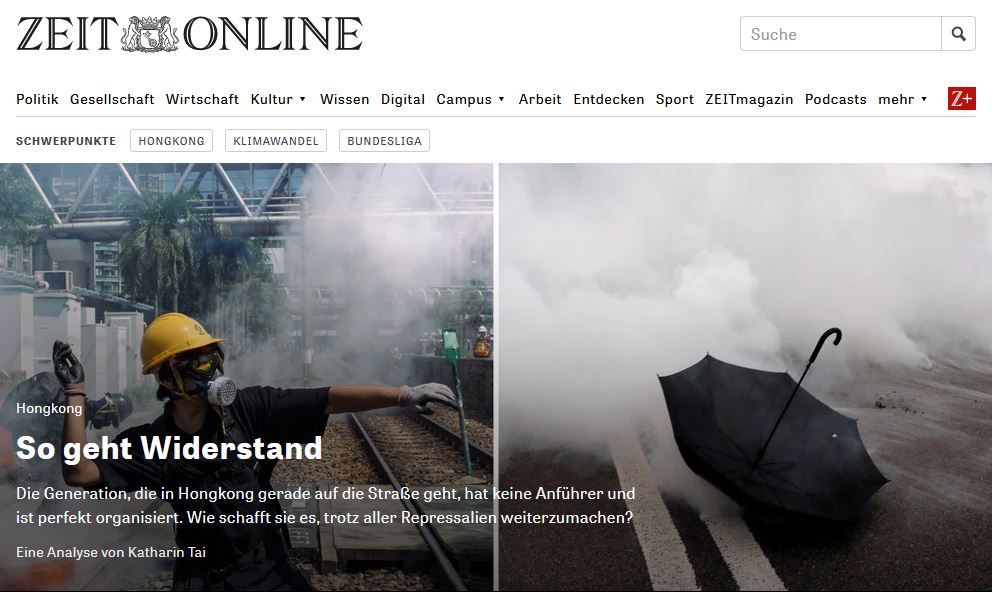Select the KLIMAWANDEL topic tag

(276, 140)
